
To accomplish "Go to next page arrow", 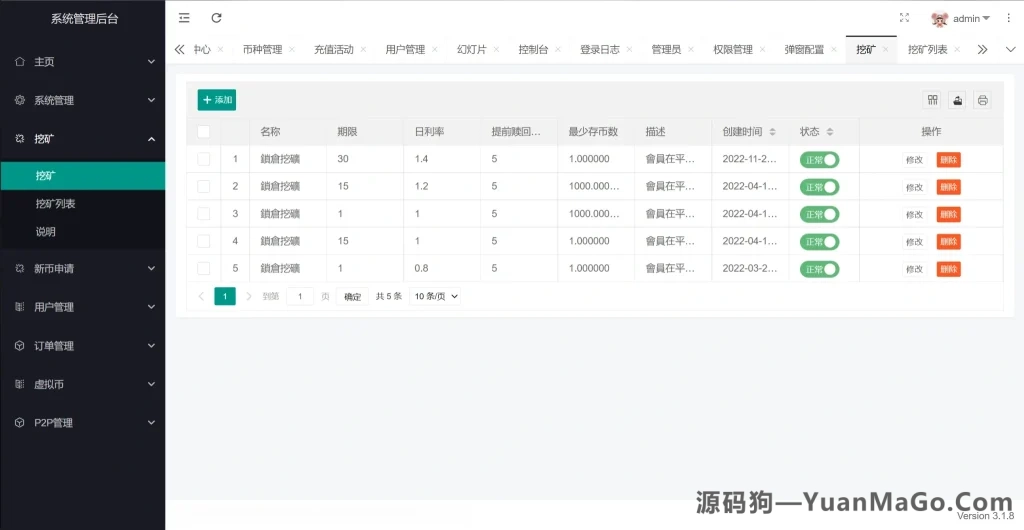I will 248,296.
